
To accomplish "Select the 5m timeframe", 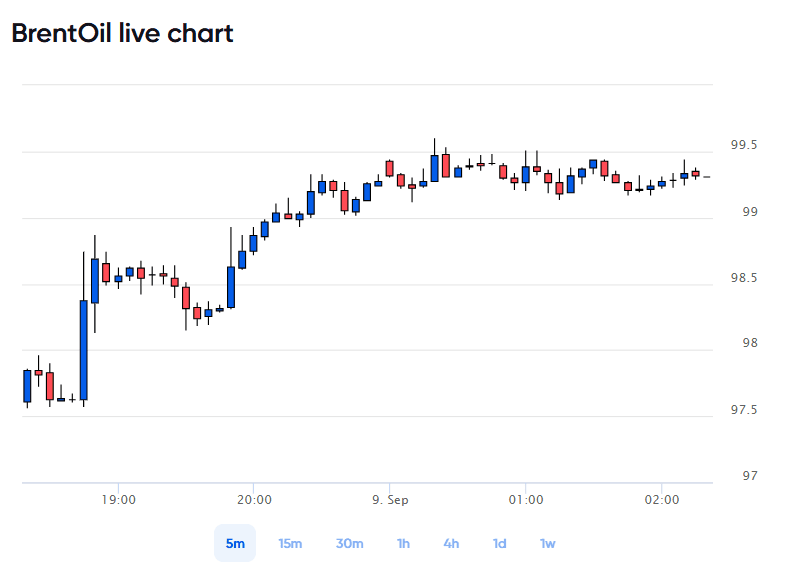I will click(235, 543).
